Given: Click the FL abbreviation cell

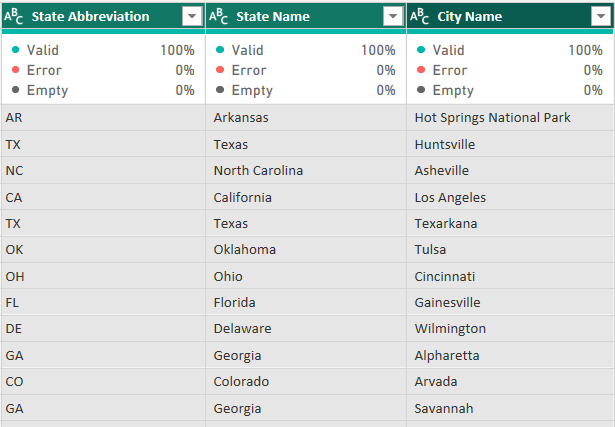Looking at the screenshot, I should (104, 303).
